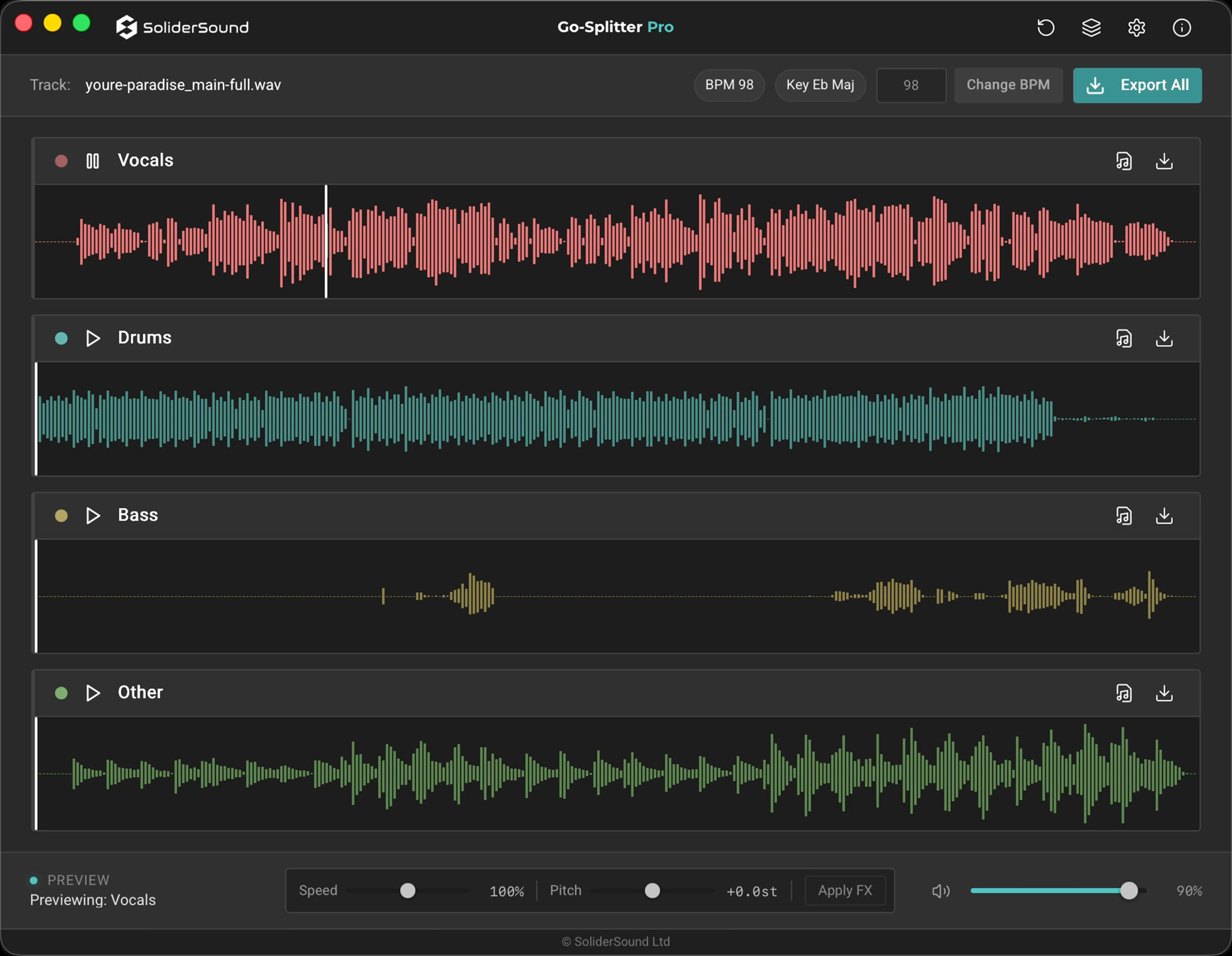Mute volume via the speaker icon
1232x956 pixels.
coord(941,891)
